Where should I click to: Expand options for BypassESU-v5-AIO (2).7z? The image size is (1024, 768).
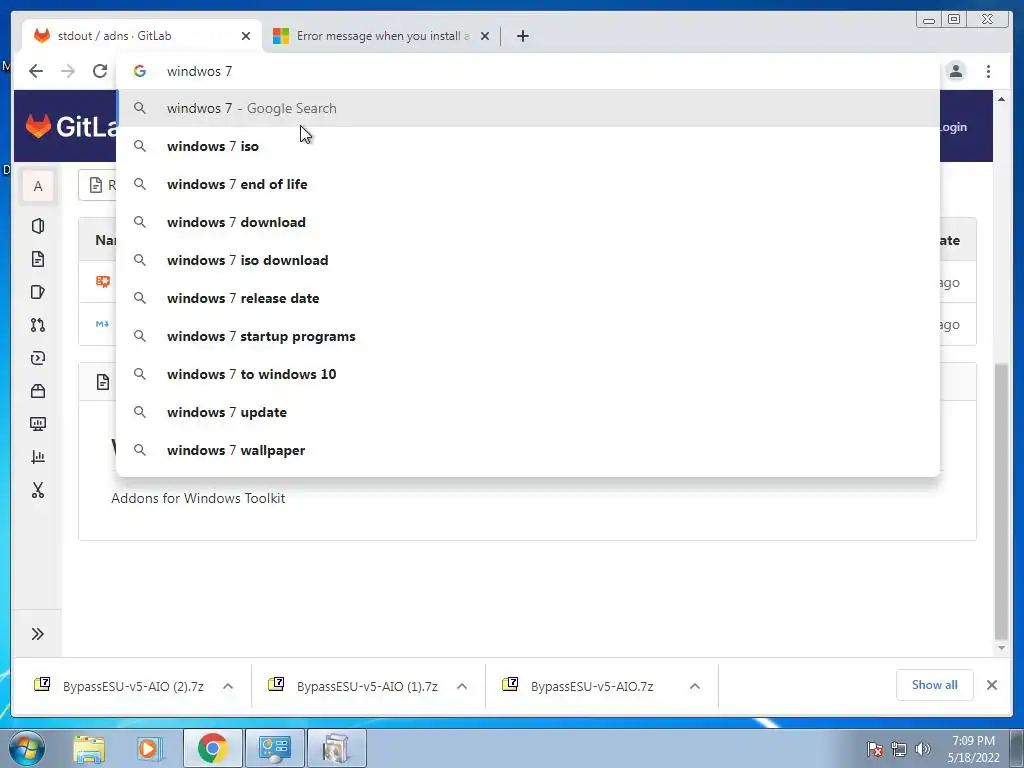point(228,686)
